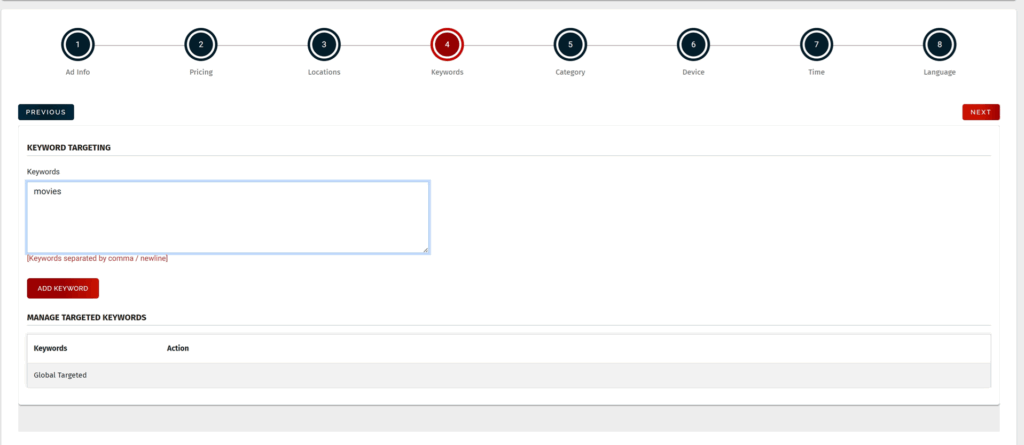This screenshot has width=1024, height=445.
Task: Switch to the Pricing step label
Action: (x=200, y=73)
